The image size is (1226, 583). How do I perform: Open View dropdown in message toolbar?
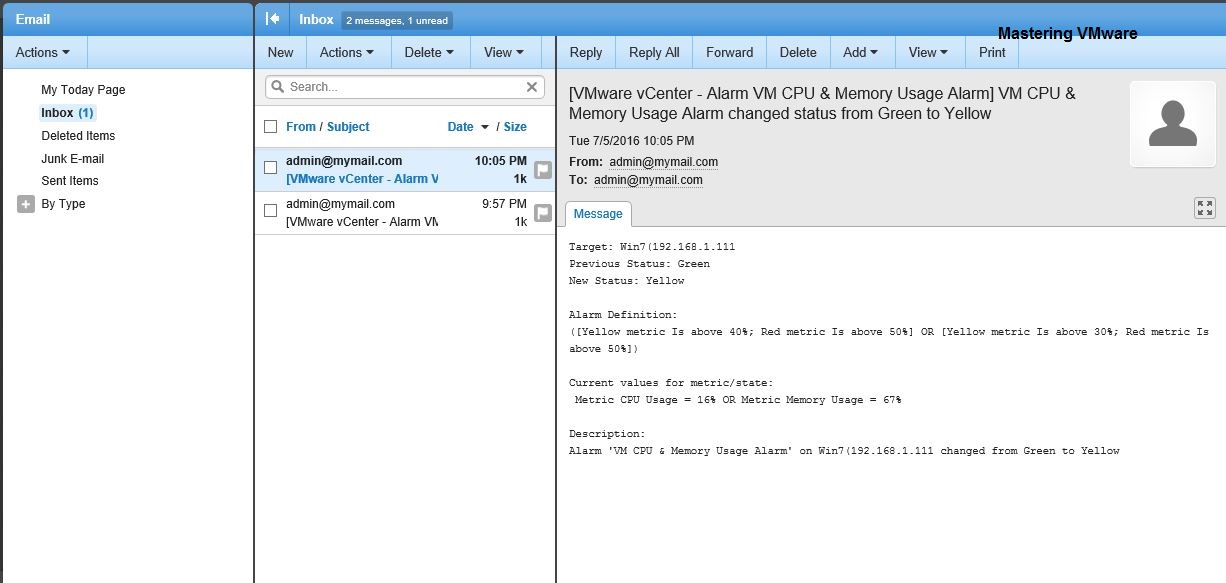(x=930, y=52)
